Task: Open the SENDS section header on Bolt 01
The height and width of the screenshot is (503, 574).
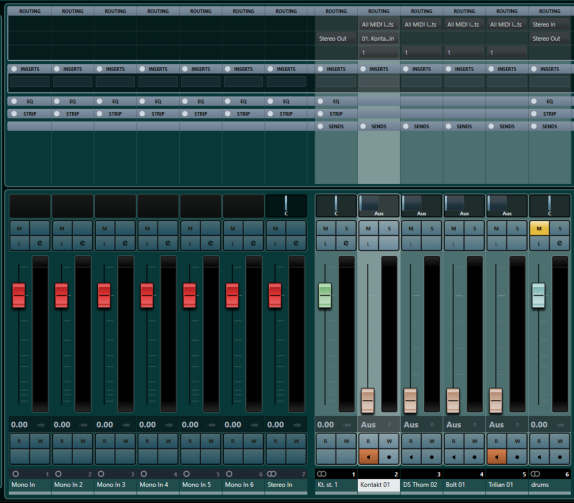Action: pyautogui.click(x=464, y=126)
